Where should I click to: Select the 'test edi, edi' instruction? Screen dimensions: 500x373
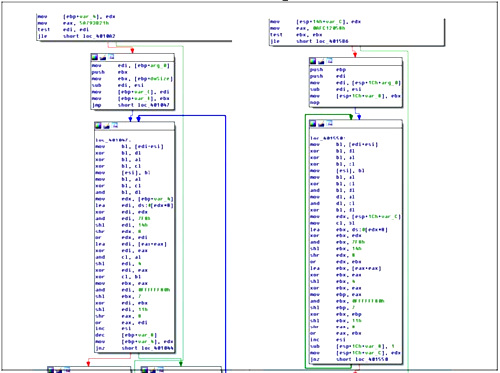pos(63,29)
